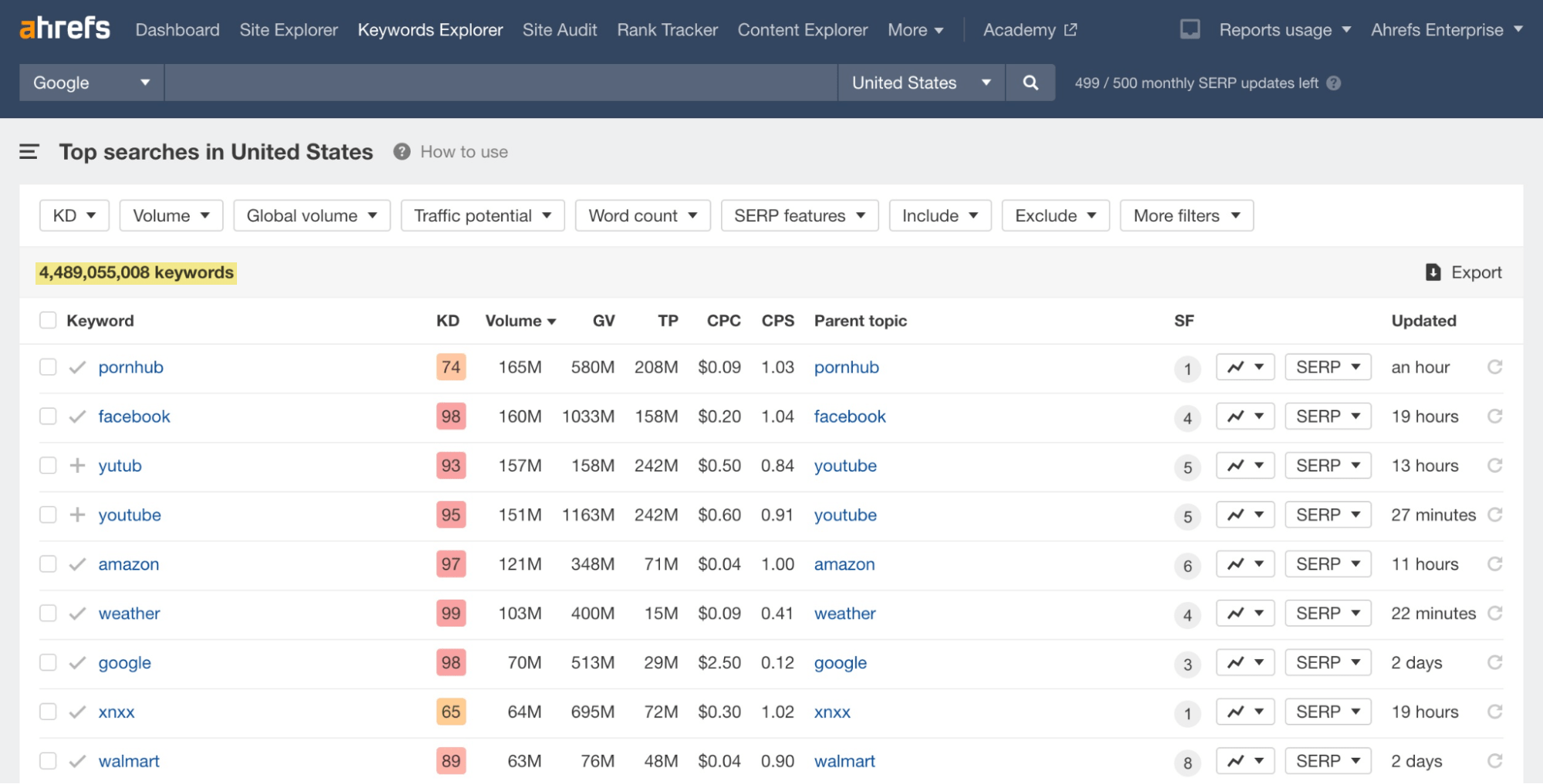
Task: Click the keyword search input field
Action: [x=501, y=83]
